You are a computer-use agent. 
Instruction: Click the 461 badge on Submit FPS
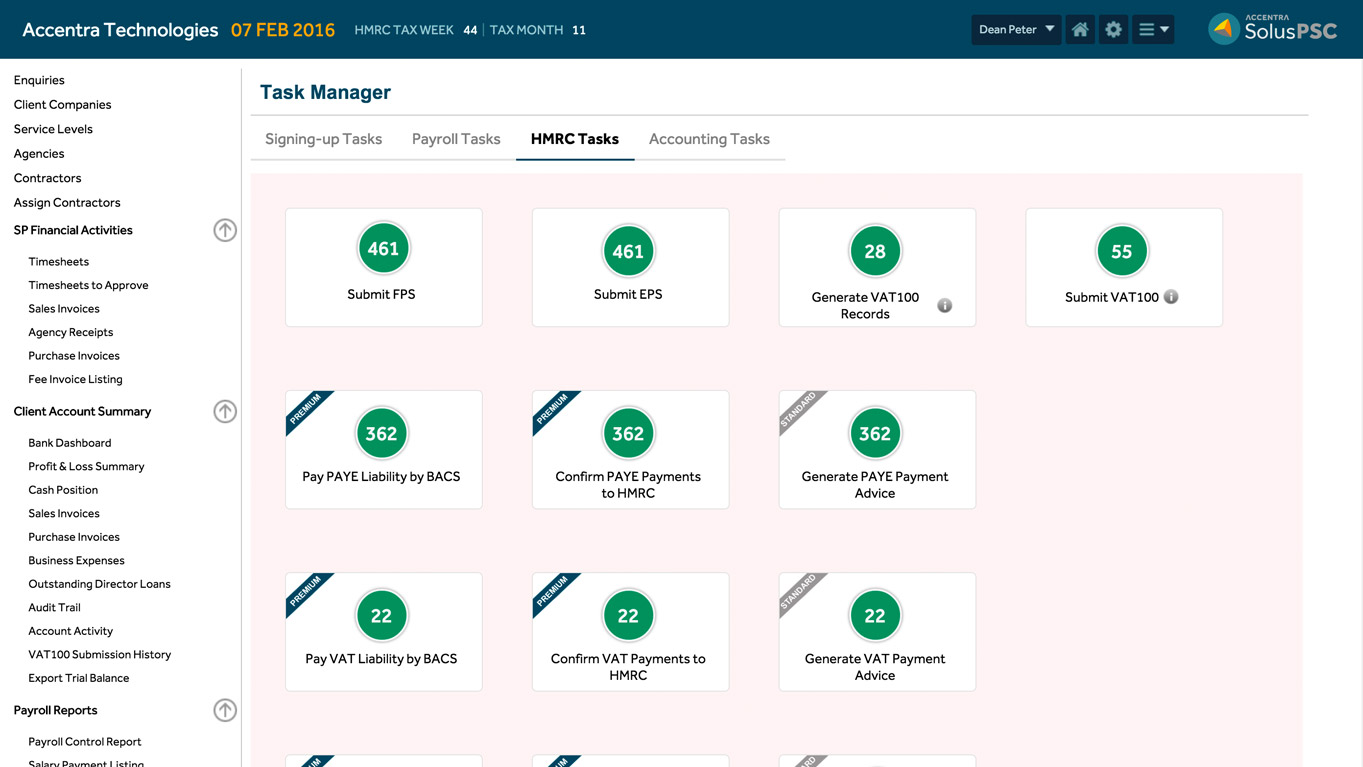point(383,249)
